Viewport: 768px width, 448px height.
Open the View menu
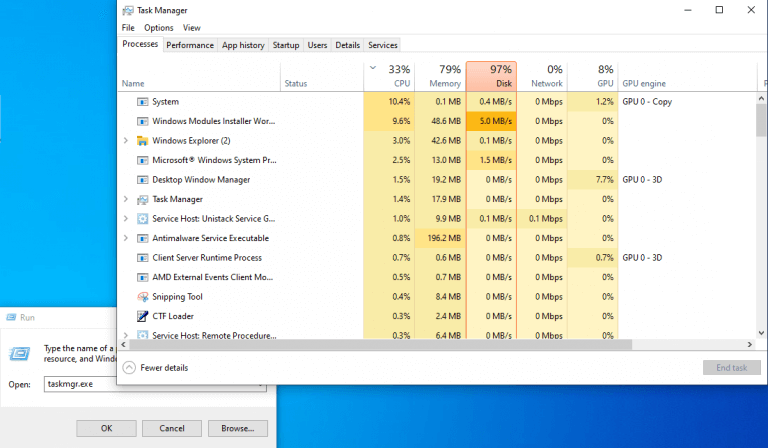(192, 28)
